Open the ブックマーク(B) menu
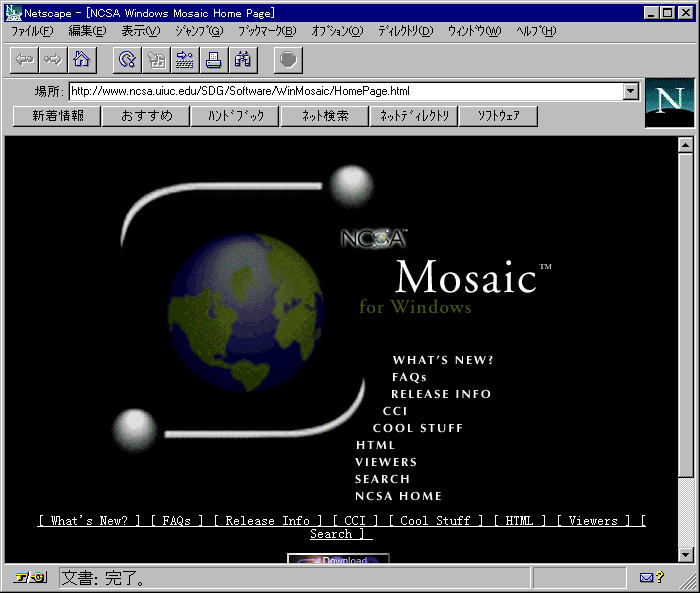Image resolution: width=700 pixels, height=593 pixels. [x=267, y=31]
